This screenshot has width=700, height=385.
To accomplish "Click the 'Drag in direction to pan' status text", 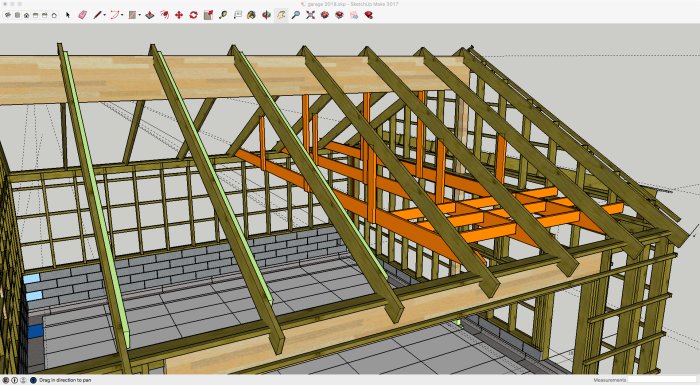I will (x=65, y=380).
